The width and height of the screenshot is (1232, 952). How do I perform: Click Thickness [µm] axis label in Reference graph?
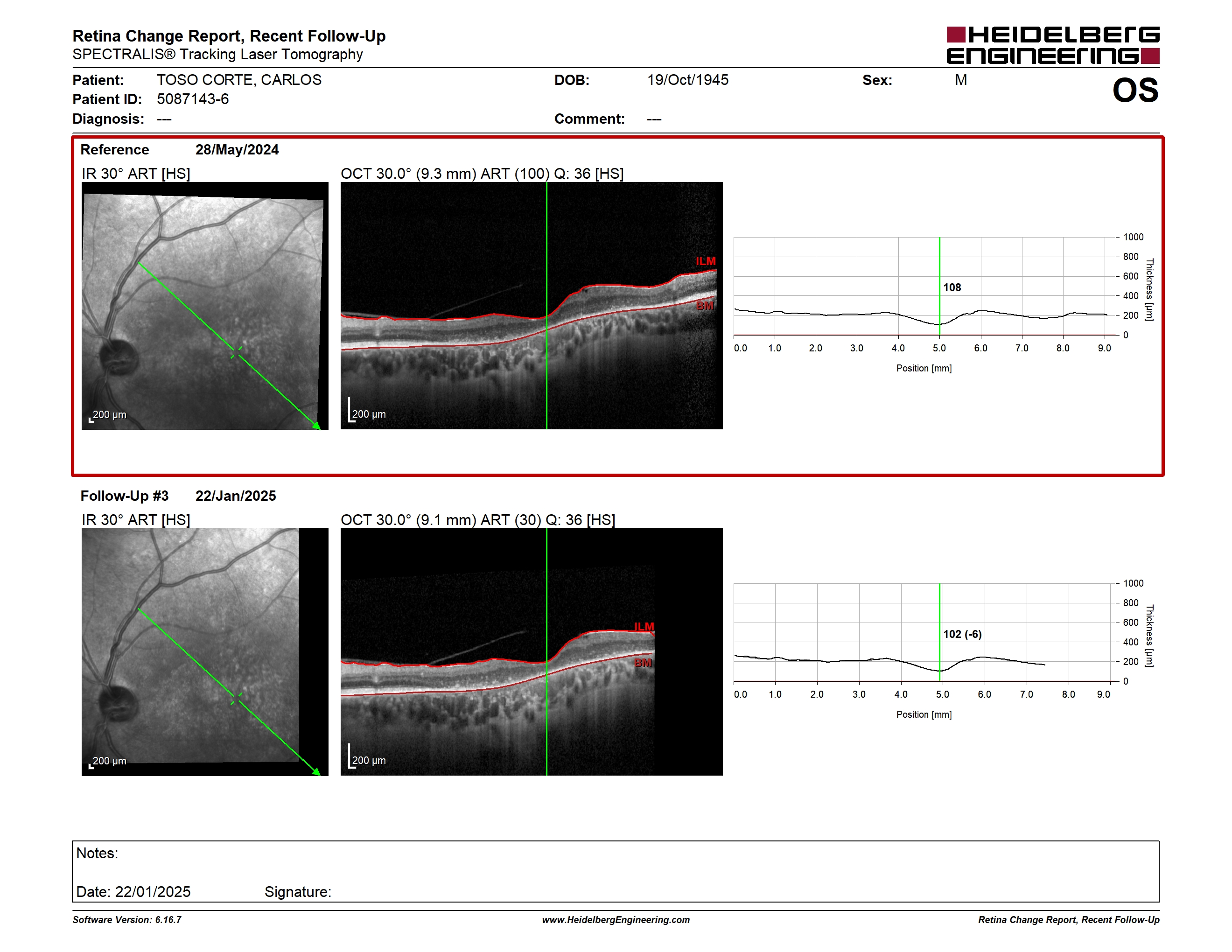pyautogui.click(x=1149, y=290)
